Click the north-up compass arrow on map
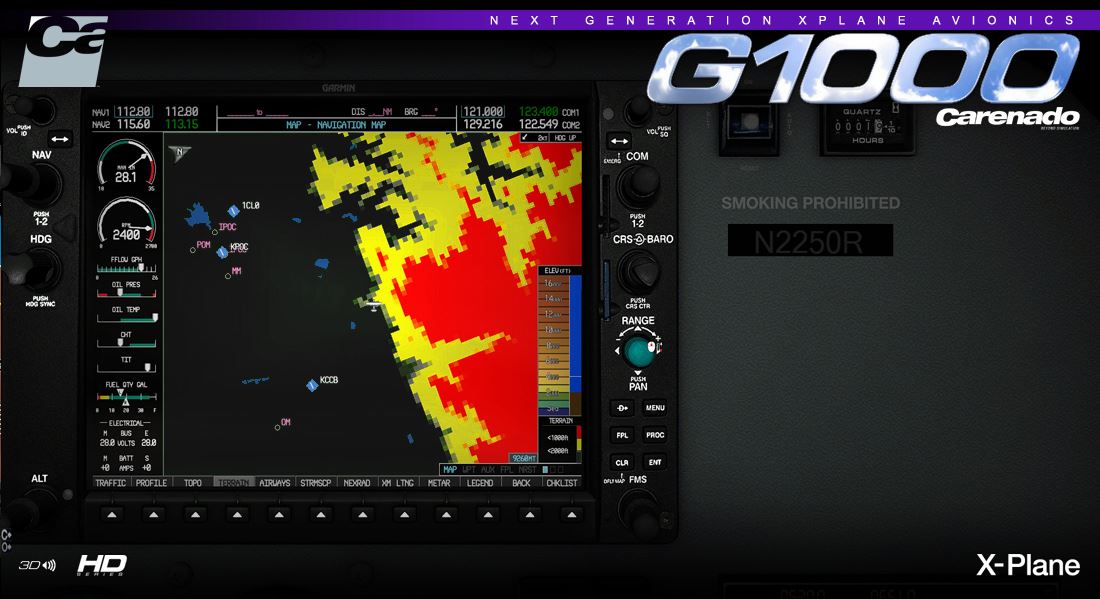1100x599 pixels. [x=181, y=153]
